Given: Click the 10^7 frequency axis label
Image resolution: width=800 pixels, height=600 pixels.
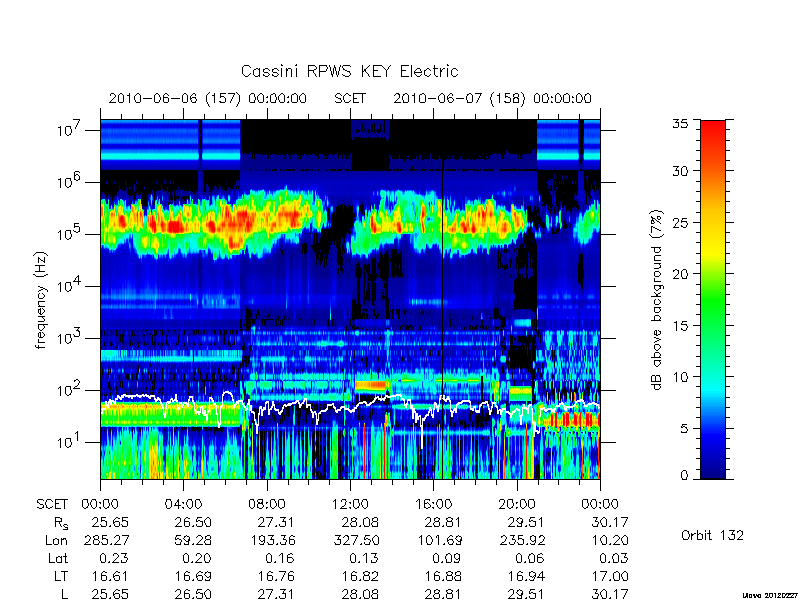Looking at the screenshot, I should pos(70,130).
